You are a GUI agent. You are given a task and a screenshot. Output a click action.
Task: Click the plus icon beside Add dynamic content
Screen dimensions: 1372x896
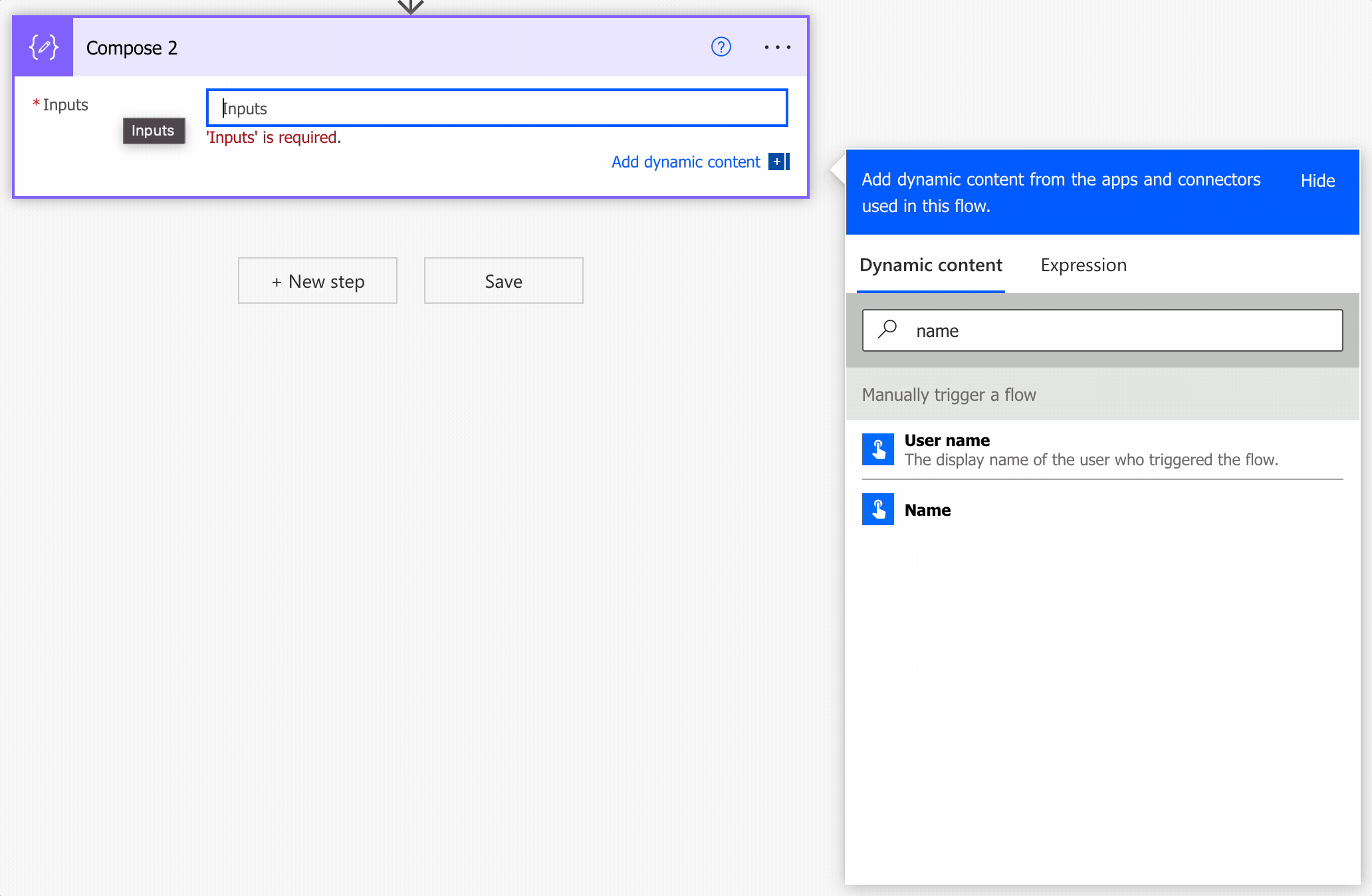pyautogui.click(x=778, y=162)
